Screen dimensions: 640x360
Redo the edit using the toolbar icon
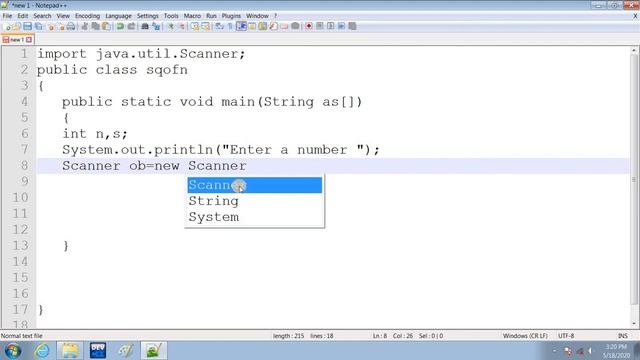(x=132, y=26)
